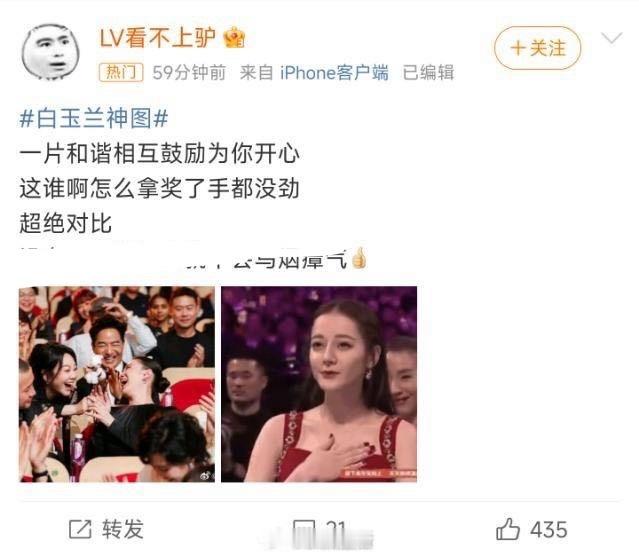Click the thumbs-up like icon
The height and width of the screenshot is (556, 639).
(508, 529)
